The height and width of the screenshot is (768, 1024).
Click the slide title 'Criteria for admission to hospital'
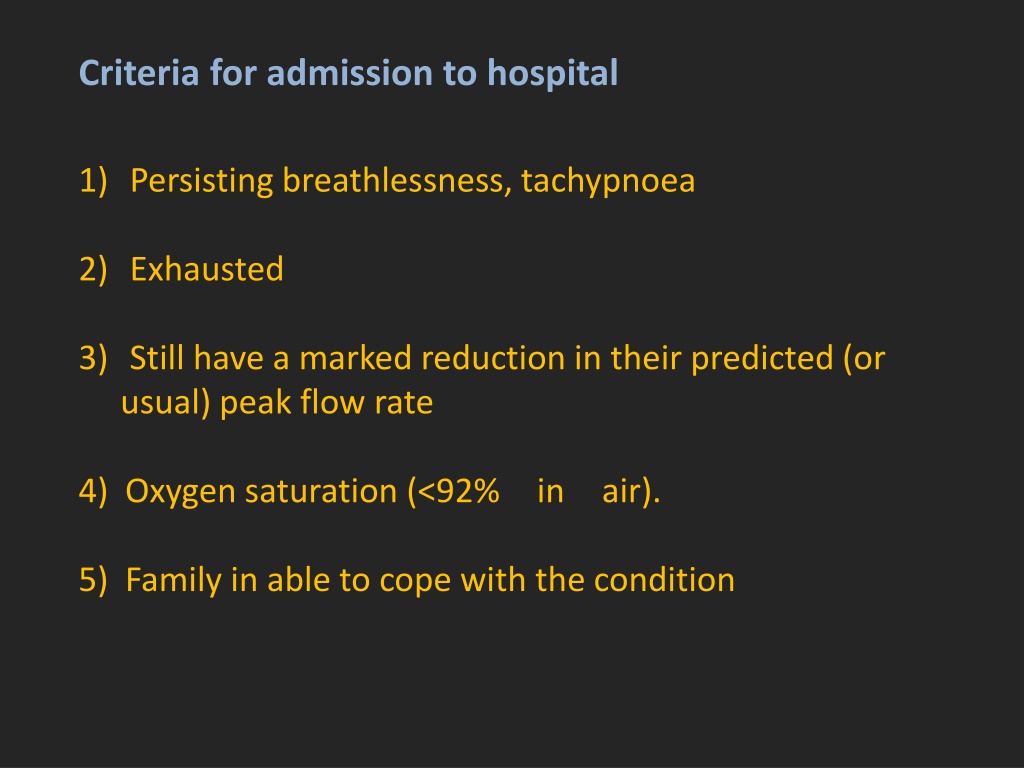[x=348, y=73]
